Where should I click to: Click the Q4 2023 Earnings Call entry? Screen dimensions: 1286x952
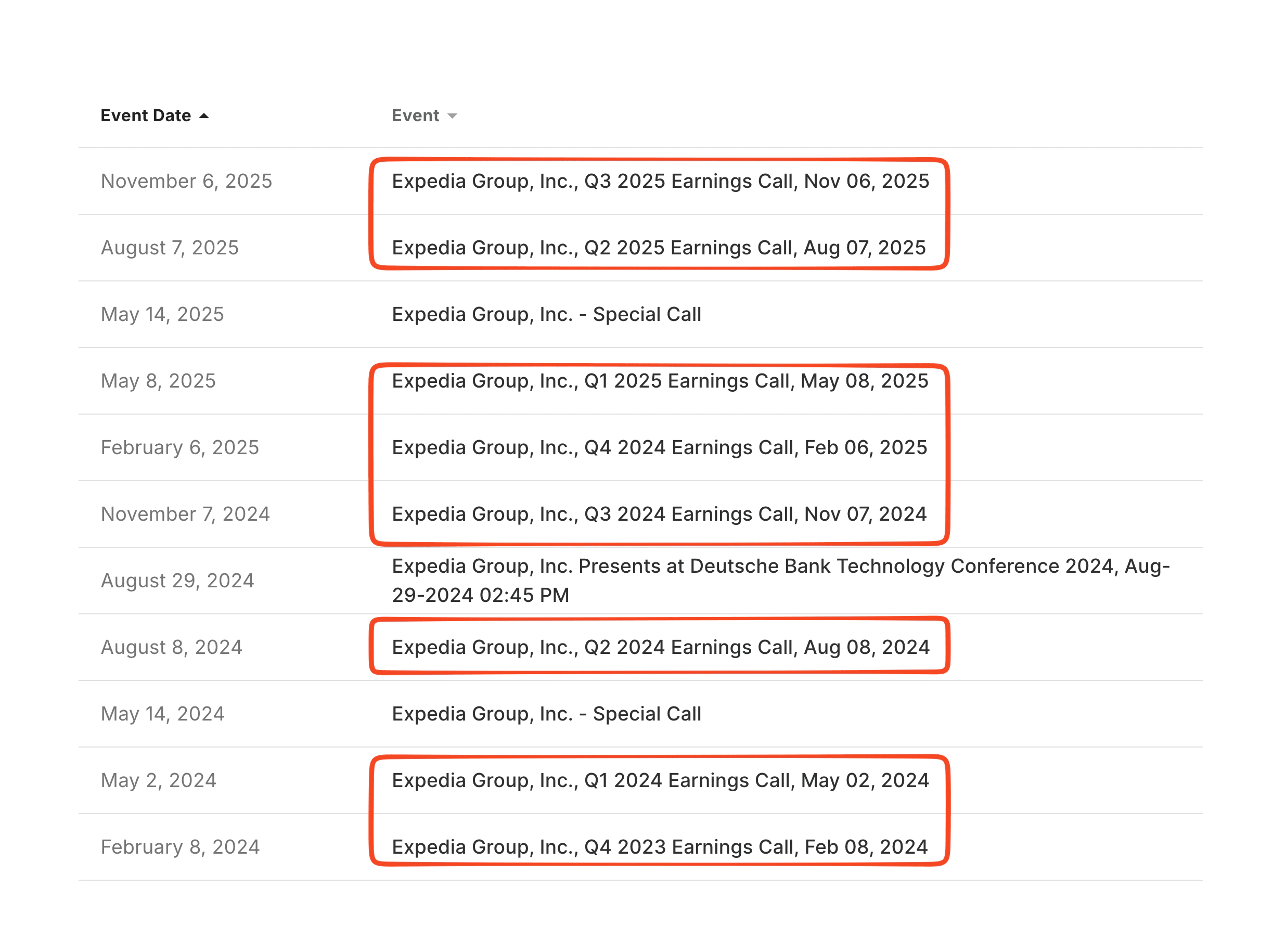point(659,846)
